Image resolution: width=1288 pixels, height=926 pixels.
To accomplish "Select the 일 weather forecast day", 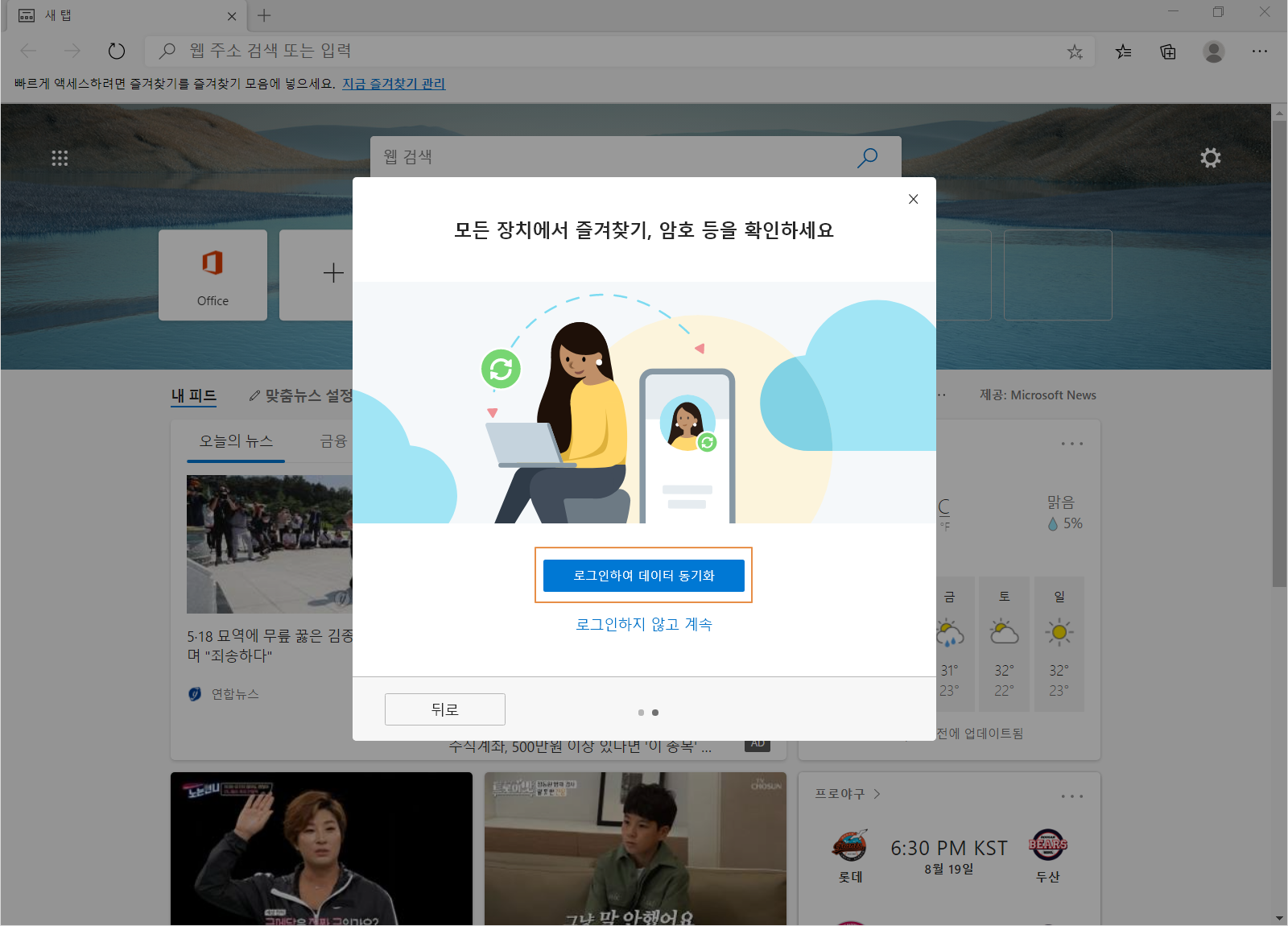I will coord(1059,643).
